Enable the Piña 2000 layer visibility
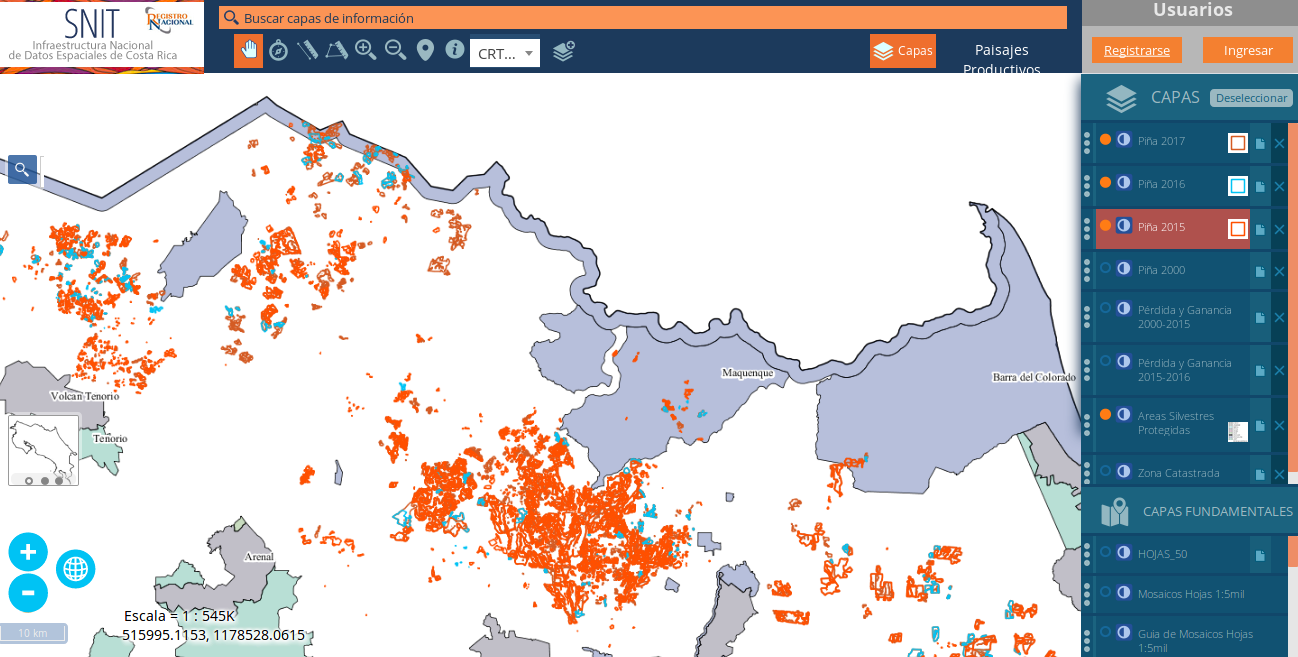Viewport: 1298px width, 657px height. pyautogui.click(x=1105, y=268)
